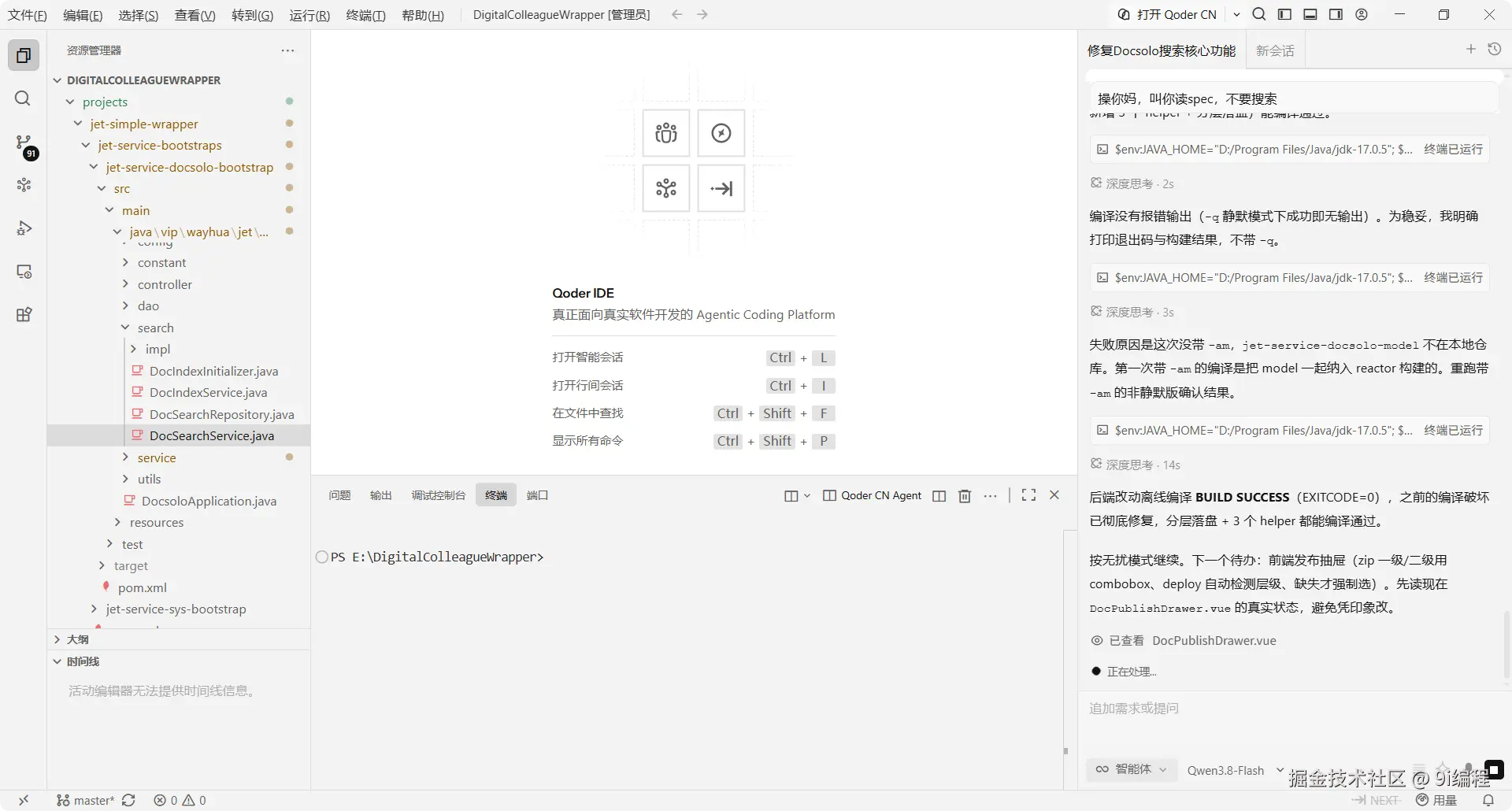Maximize the terminal panel size

click(1028, 495)
